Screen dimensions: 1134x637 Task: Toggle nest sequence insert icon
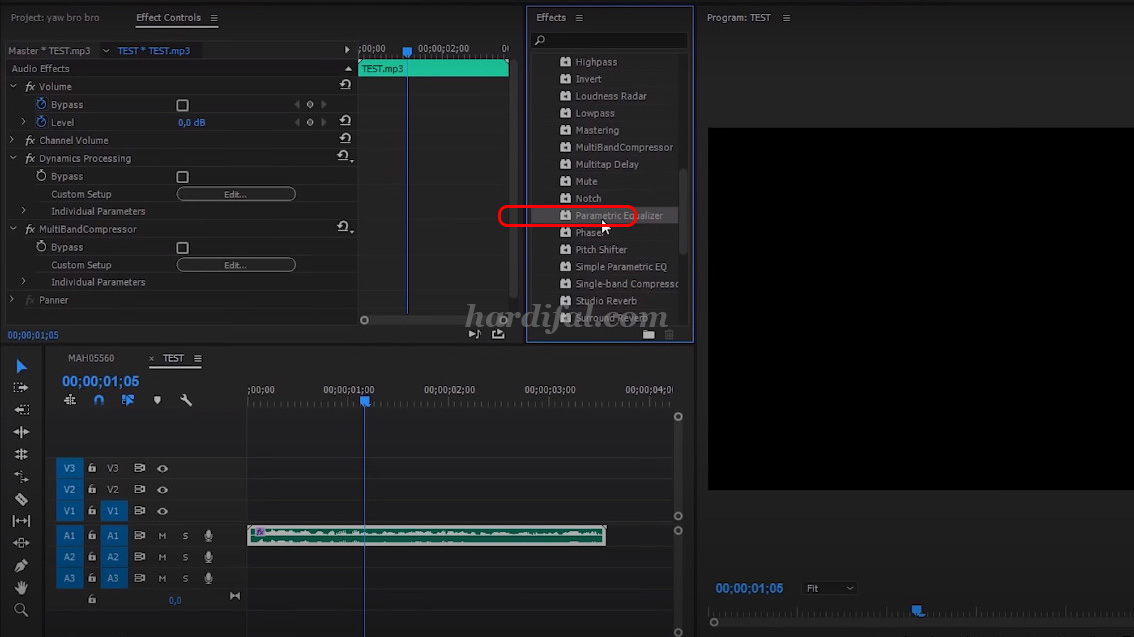tap(70, 400)
